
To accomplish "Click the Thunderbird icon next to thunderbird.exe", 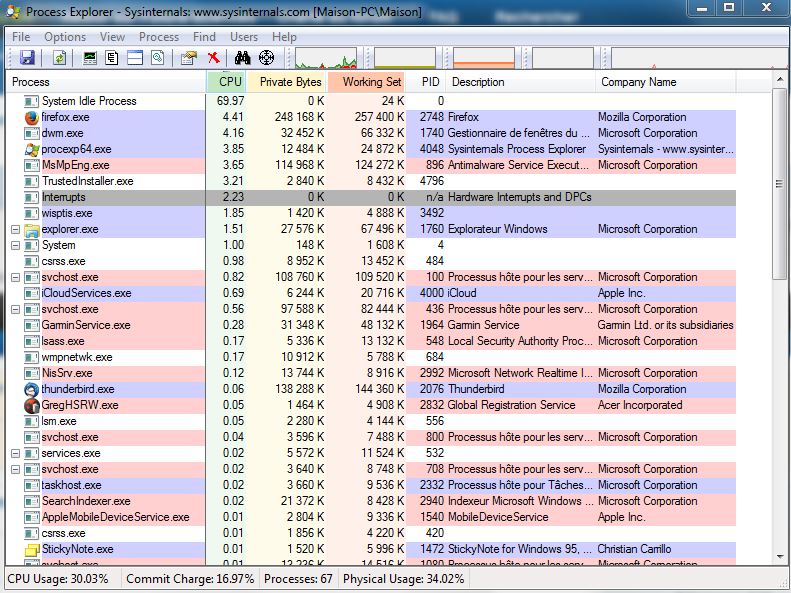I will click(x=31, y=389).
